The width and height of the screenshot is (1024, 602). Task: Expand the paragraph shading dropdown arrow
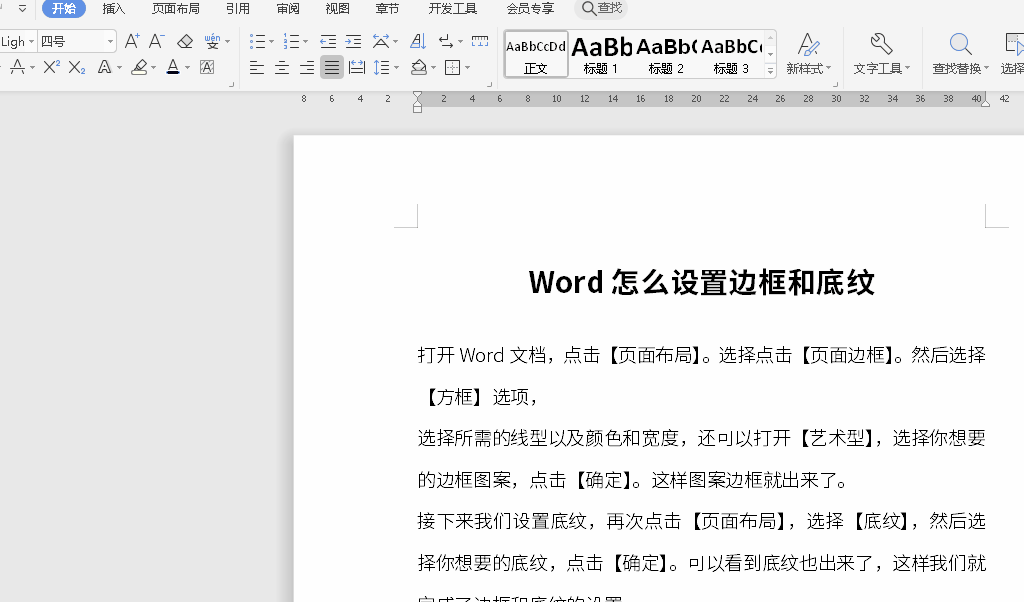coord(434,68)
